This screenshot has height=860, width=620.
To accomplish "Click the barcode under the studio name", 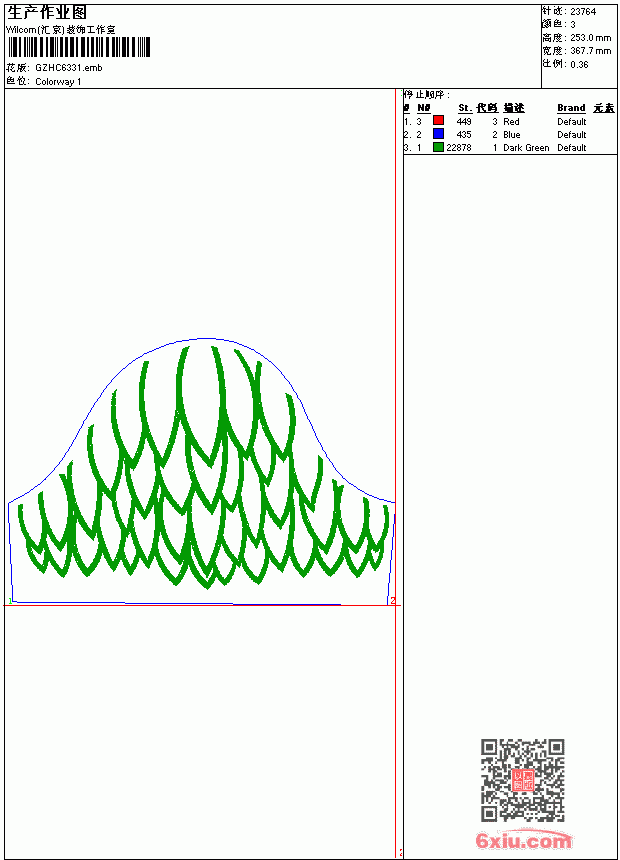I will (79, 47).
